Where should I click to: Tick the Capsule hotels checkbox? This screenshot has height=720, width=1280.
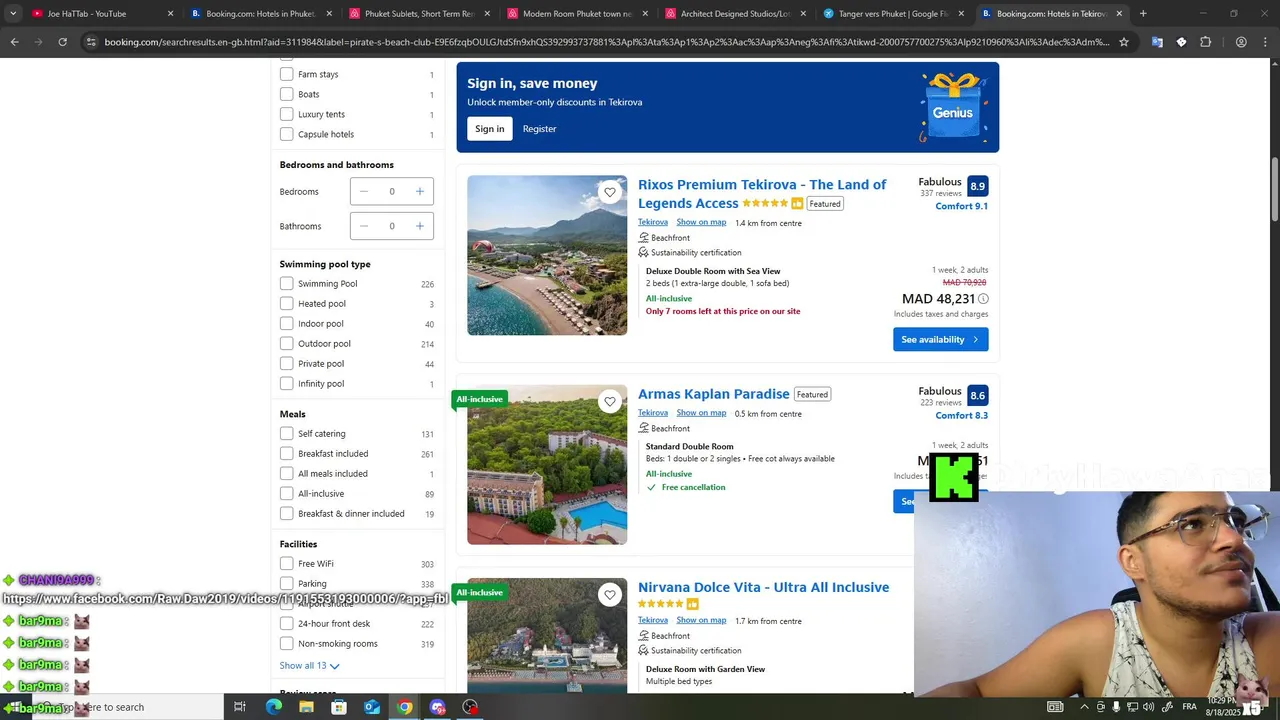(287, 134)
